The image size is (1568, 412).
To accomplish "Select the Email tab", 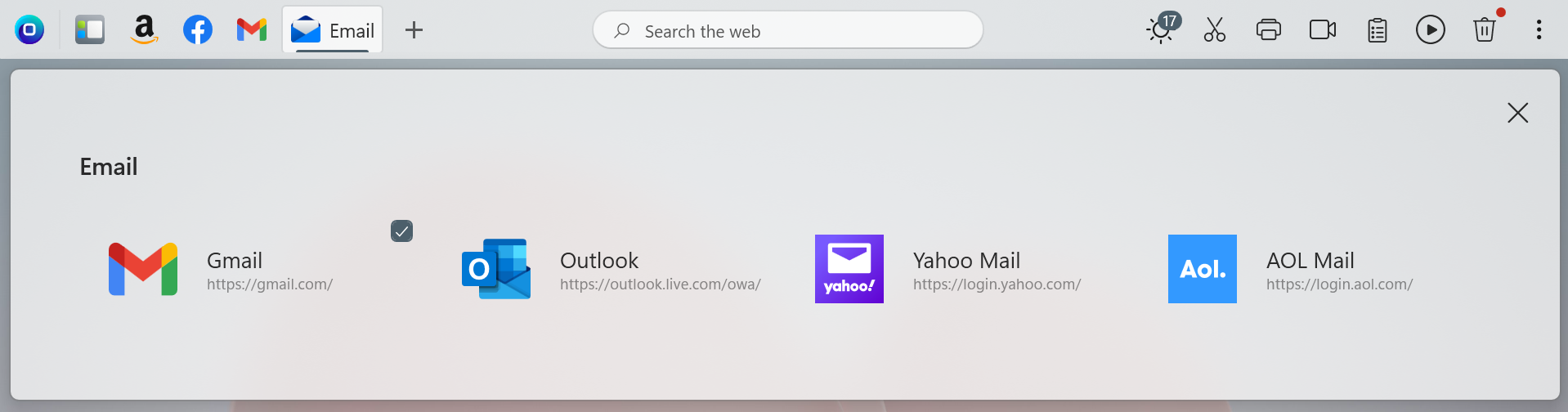I will click(x=333, y=30).
